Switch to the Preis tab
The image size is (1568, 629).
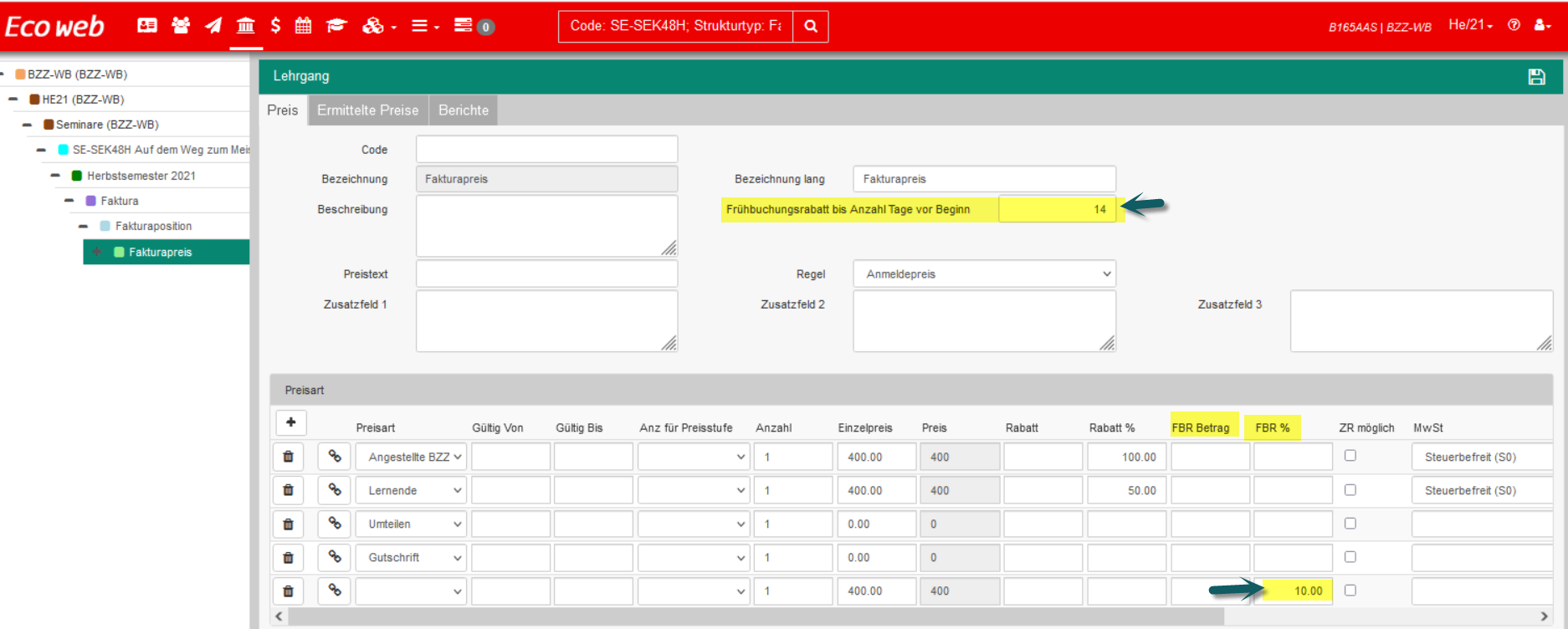pyautogui.click(x=283, y=110)
